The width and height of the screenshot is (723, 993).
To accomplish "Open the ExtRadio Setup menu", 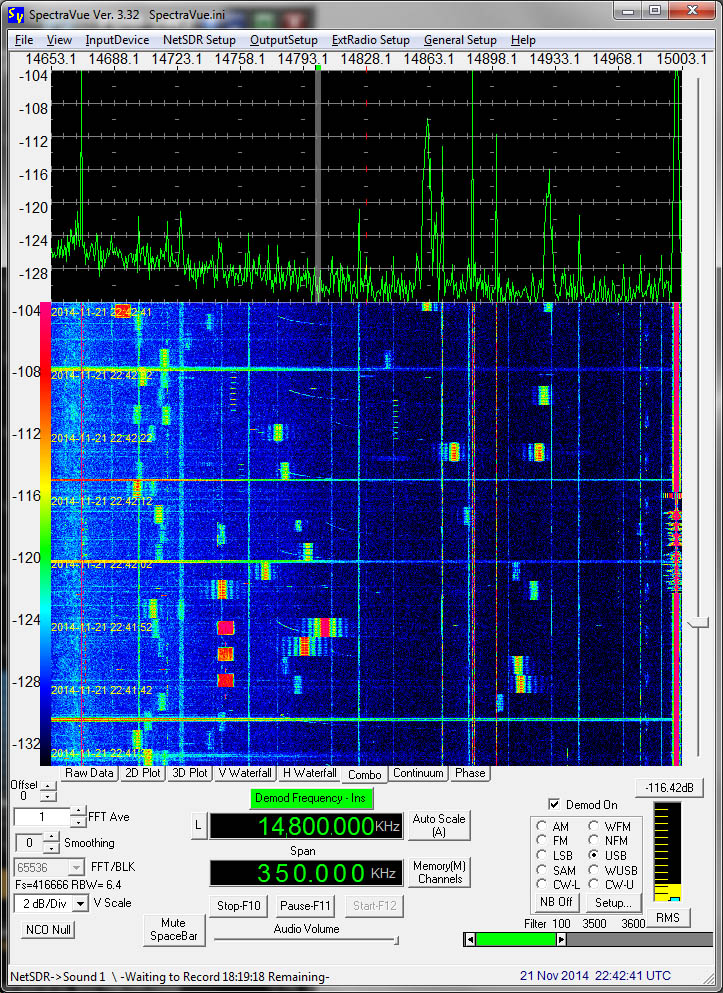I will [370, 40].
